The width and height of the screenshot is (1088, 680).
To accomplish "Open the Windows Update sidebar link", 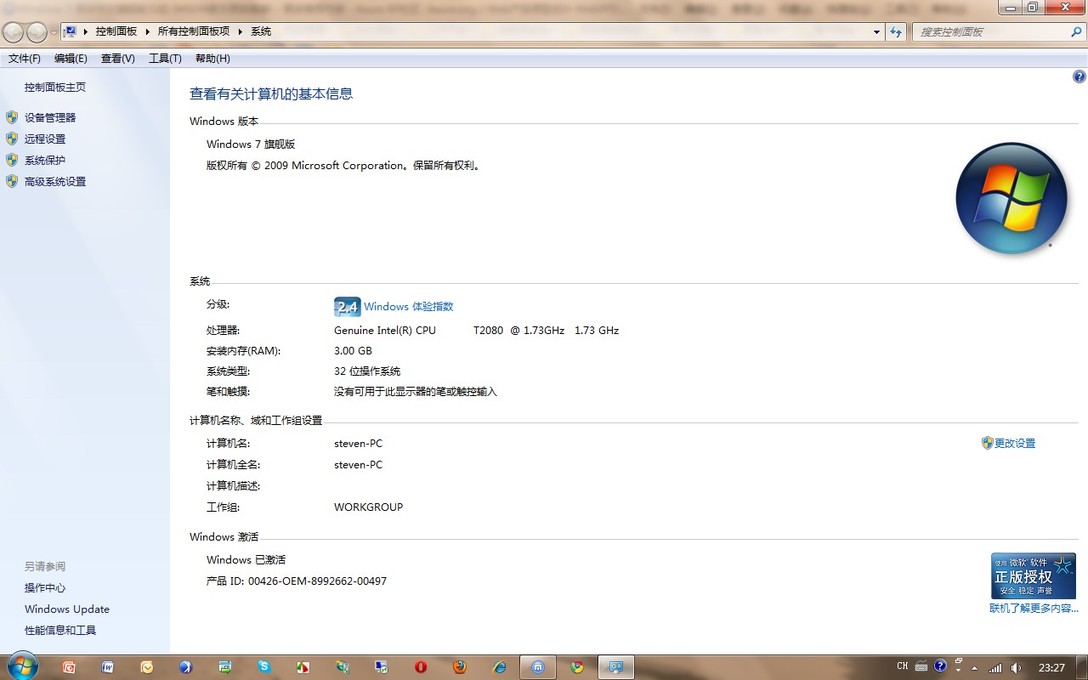I will [x=67, y=609].
